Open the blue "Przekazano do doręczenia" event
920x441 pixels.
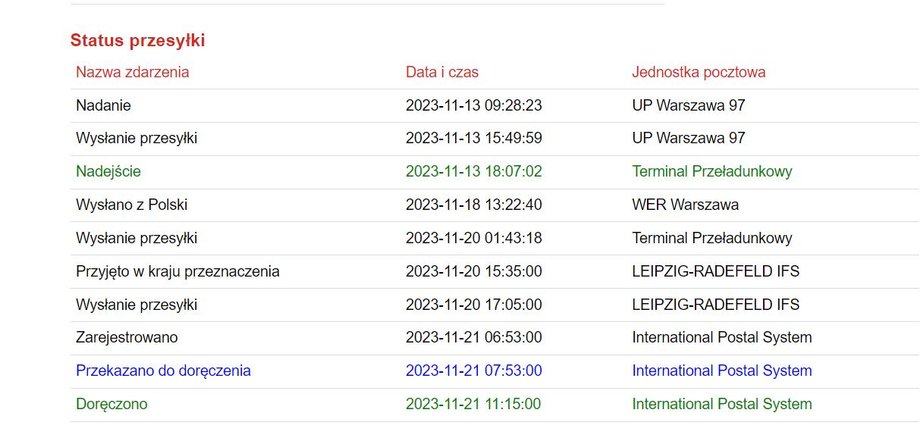click(x=163, y=371)
